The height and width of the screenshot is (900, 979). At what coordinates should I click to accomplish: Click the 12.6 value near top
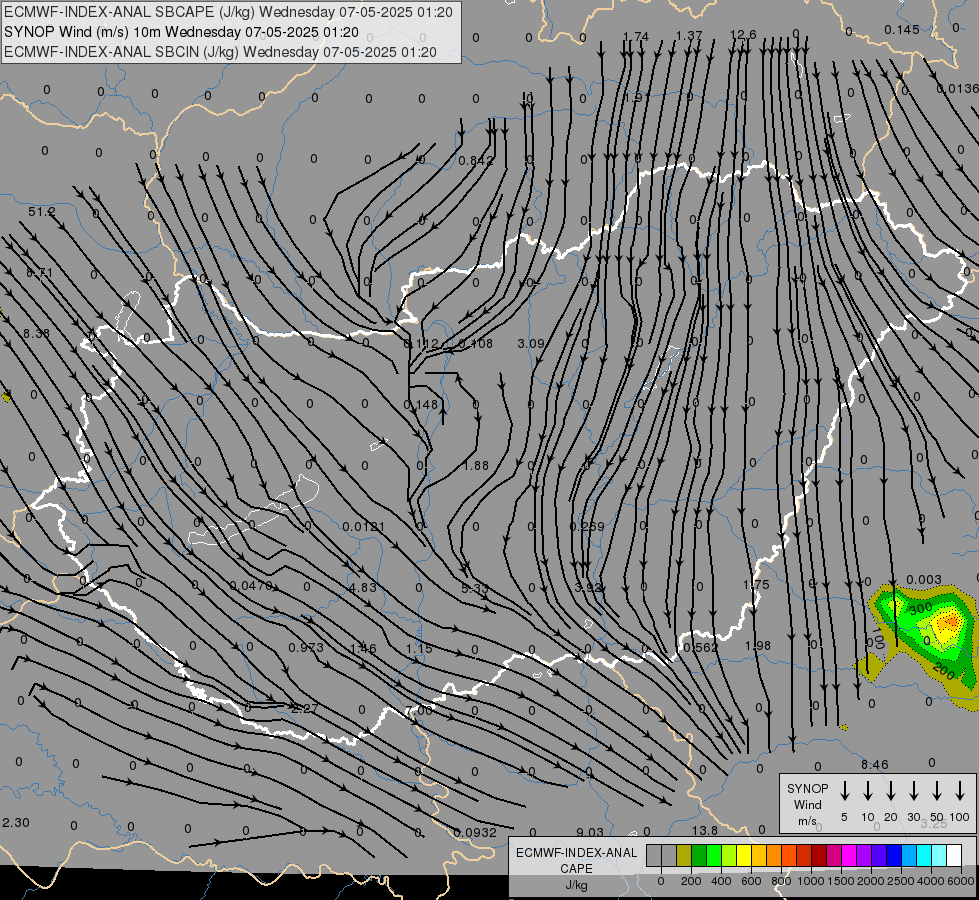(743, 35)
